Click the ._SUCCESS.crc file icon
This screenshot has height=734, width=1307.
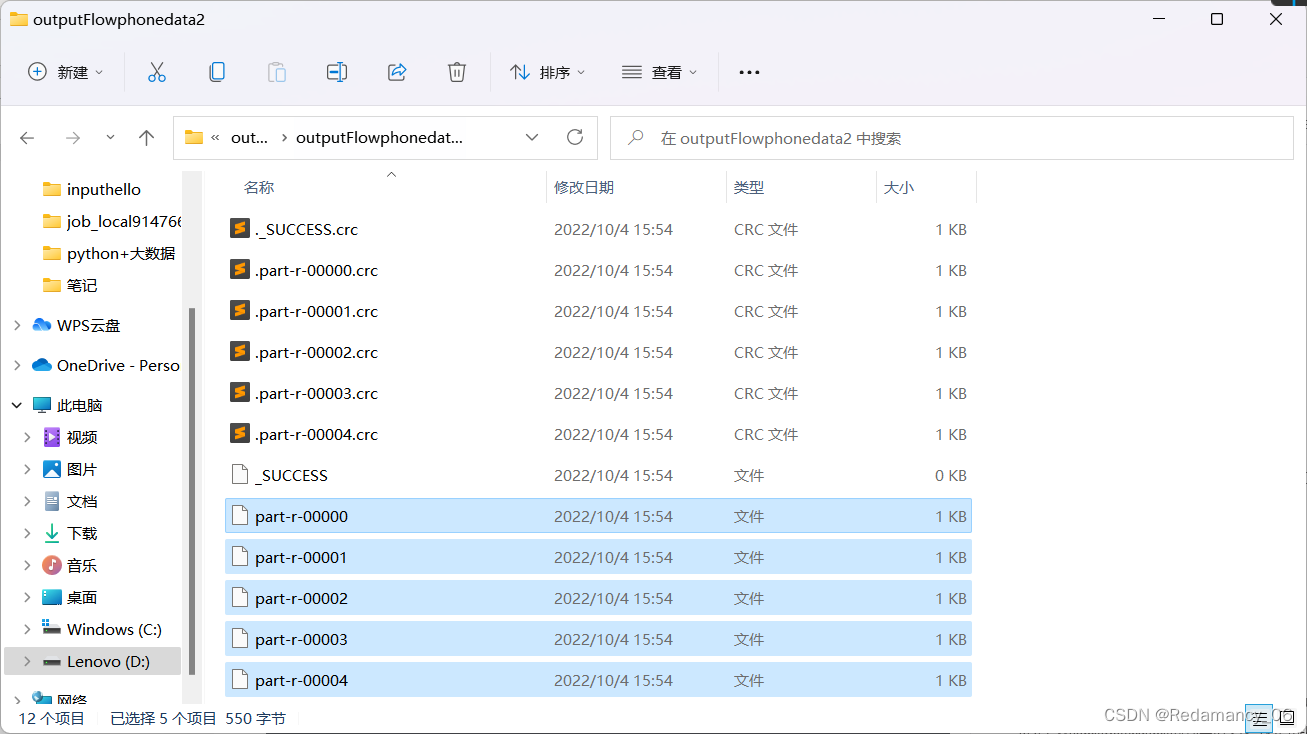pos(239,229)
